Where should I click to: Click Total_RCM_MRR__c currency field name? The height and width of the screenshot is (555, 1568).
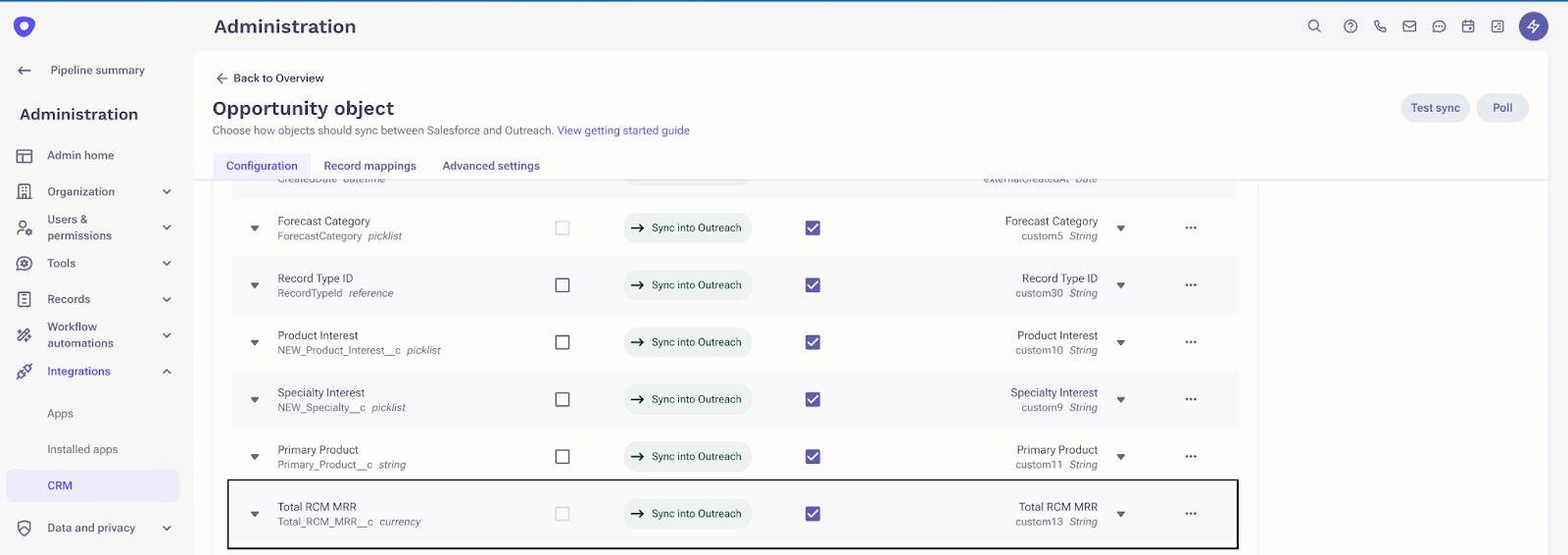point(349,522)
